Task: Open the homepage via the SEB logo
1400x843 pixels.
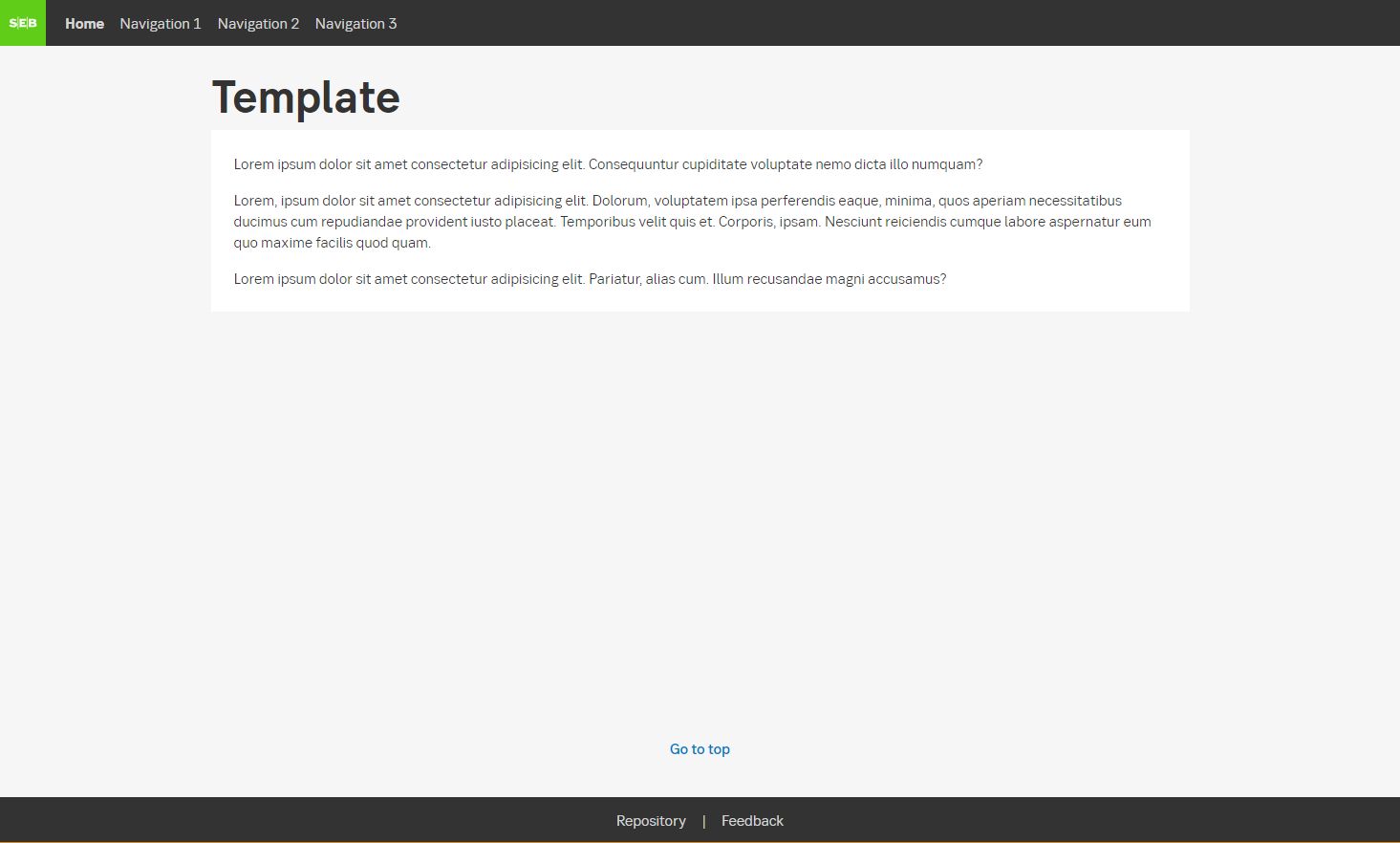Action: (22, 23)
